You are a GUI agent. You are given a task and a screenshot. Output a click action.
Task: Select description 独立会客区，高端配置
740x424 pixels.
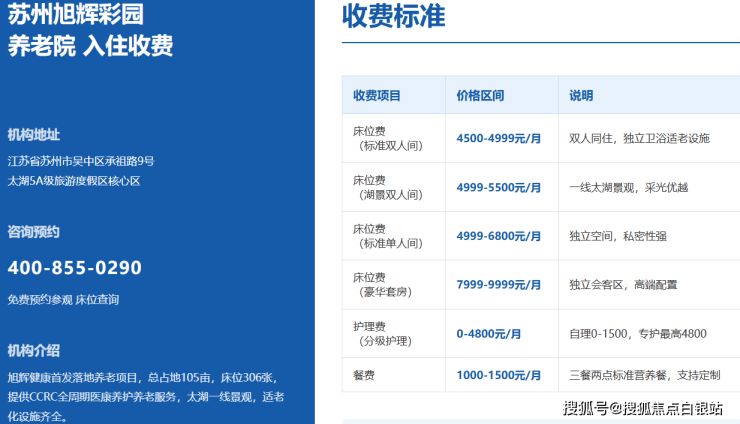point(623,285)
